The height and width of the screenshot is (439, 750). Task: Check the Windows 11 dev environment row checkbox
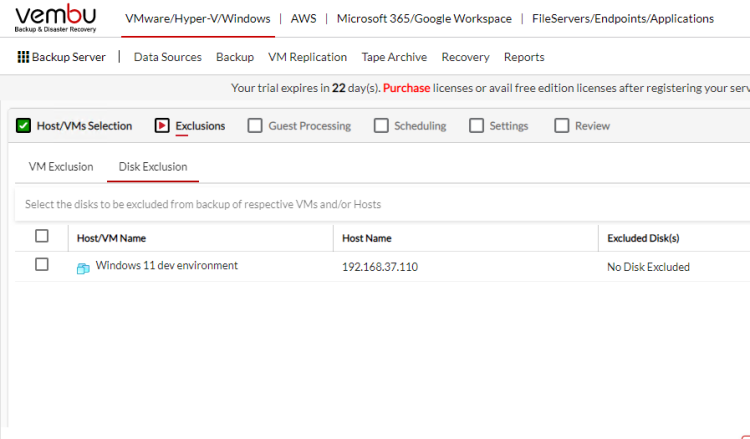click(42, 265)
